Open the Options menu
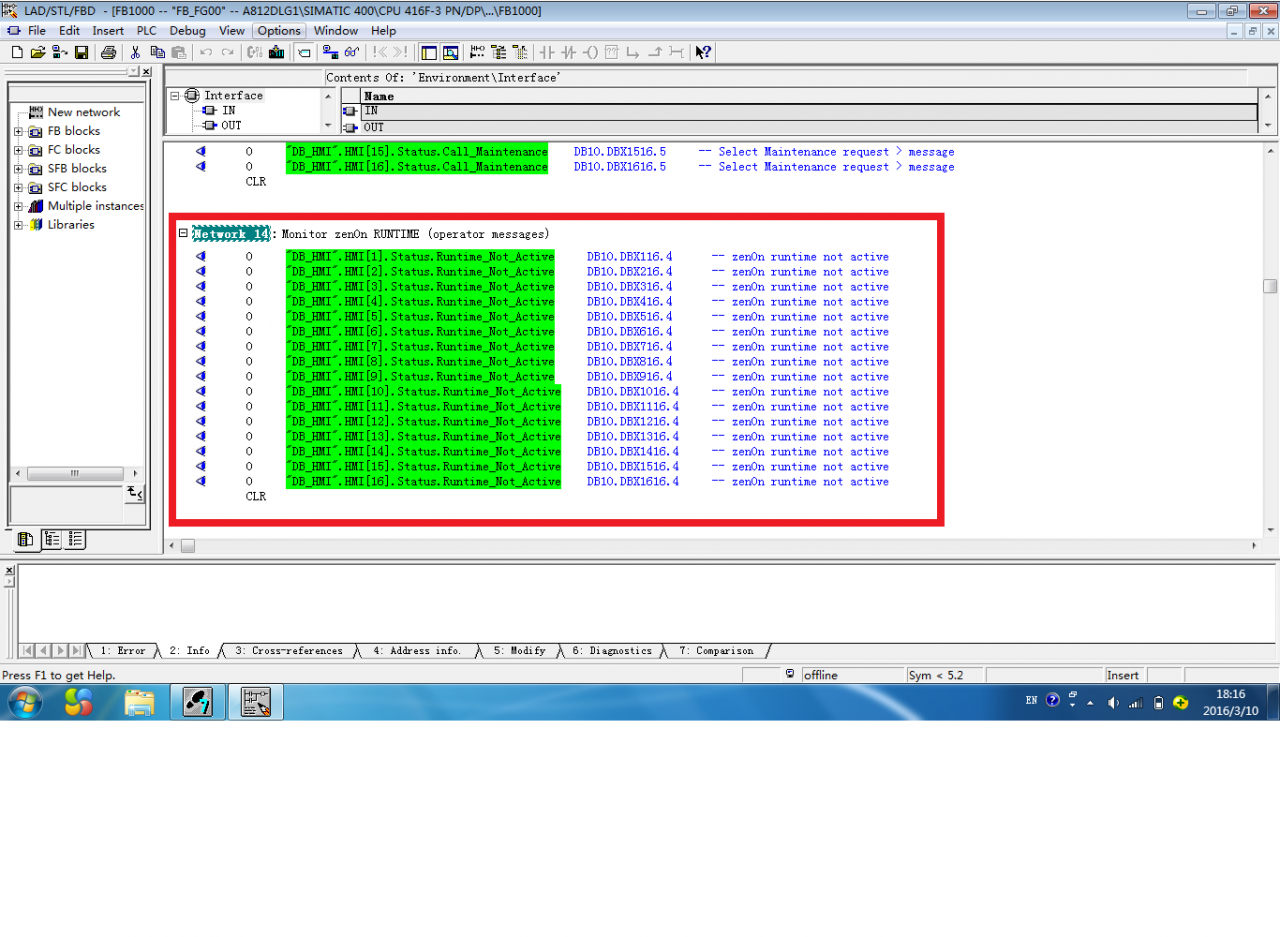 click(279, 31)
